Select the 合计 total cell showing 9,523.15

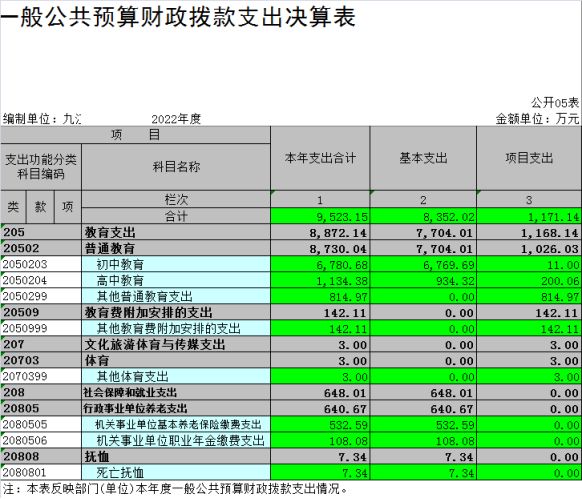click(x=320, y=216)
